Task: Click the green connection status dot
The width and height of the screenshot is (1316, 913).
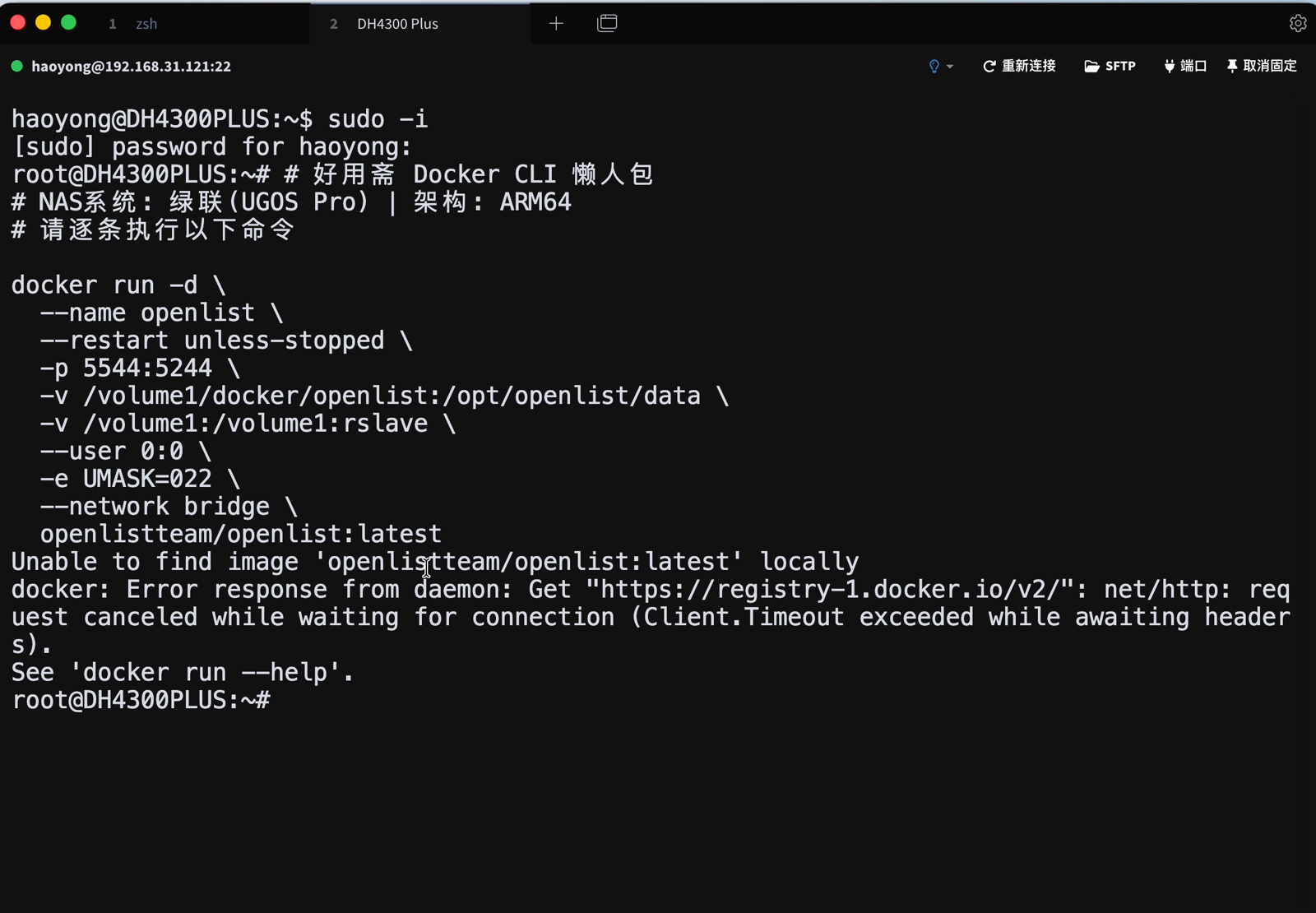Action: click(x=16, y=66)
